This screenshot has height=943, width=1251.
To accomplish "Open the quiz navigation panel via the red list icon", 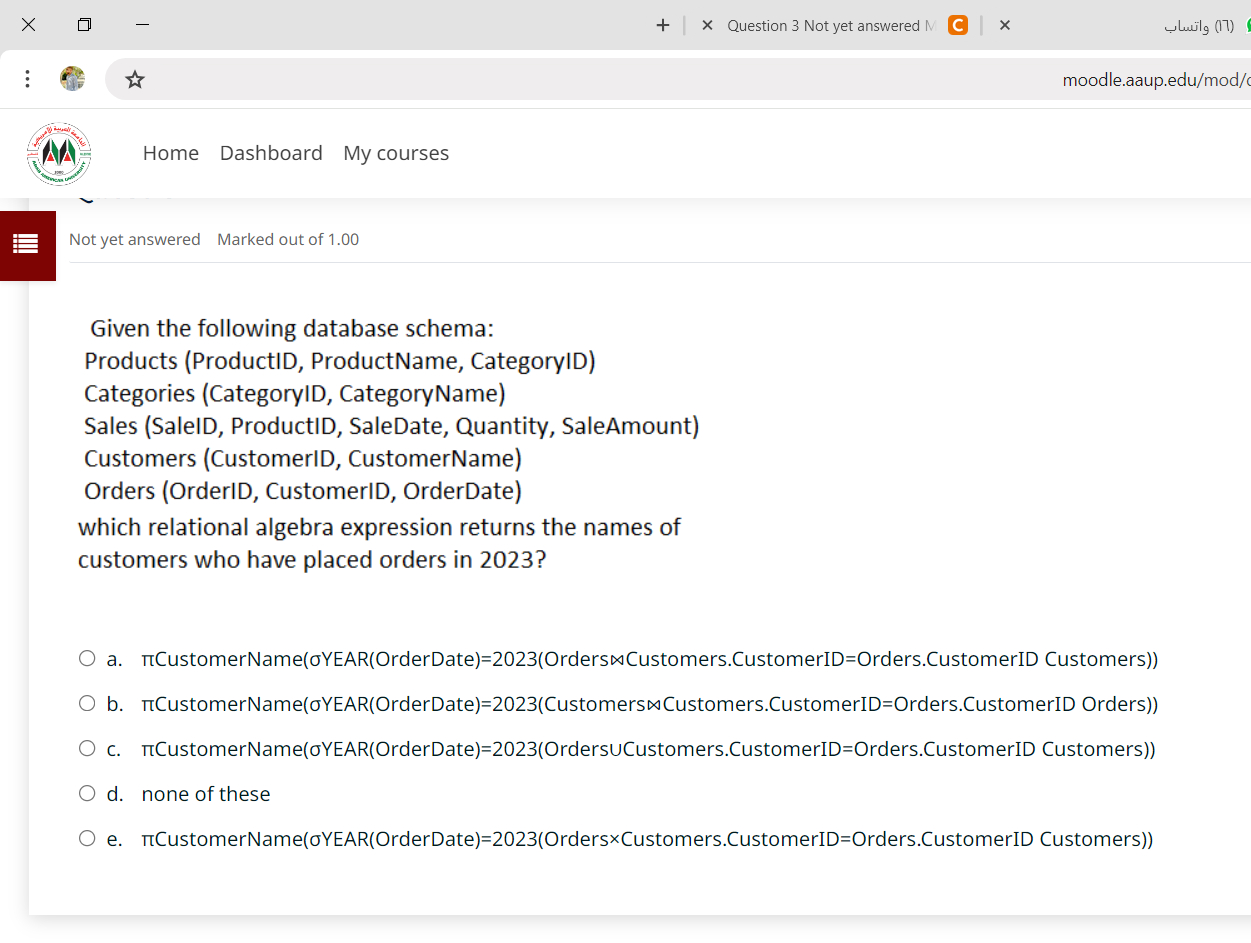I will pos(27,245).
